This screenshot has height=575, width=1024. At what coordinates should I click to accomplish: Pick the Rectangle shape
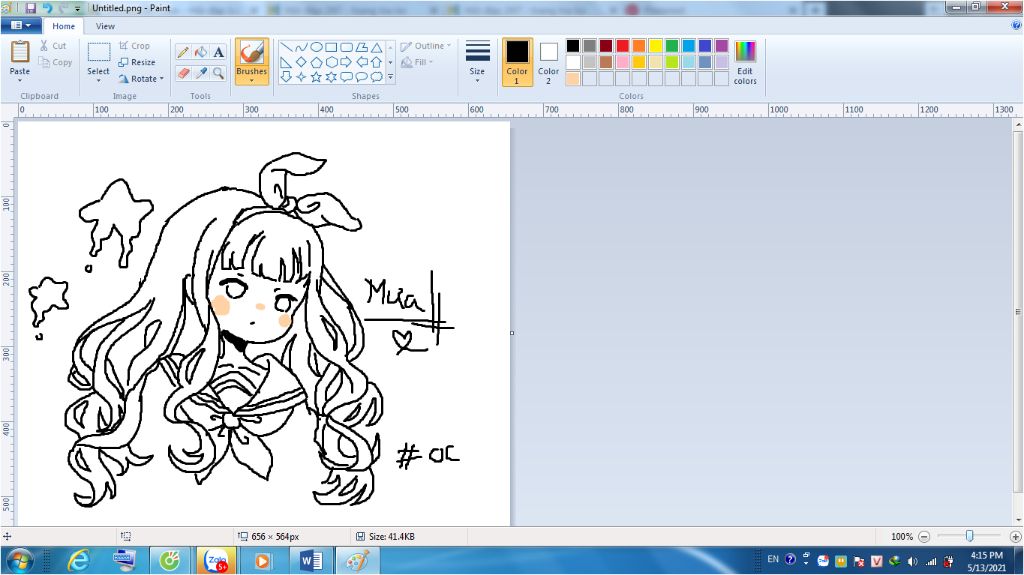pos(331,48)
